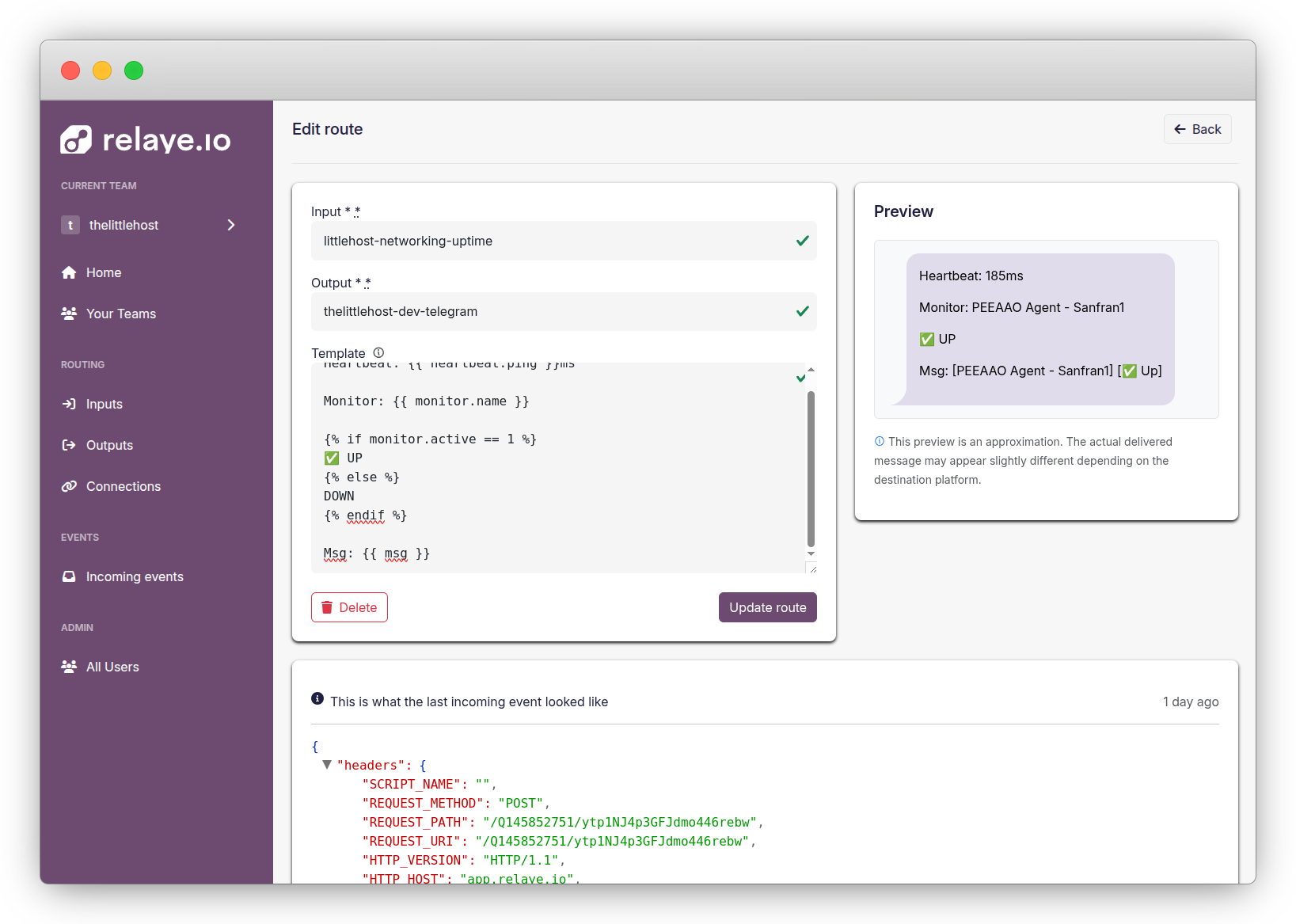Screen dimensions: 1296x924
Task: Click the Template validation checkmark
Action: [x=801, y=378]
